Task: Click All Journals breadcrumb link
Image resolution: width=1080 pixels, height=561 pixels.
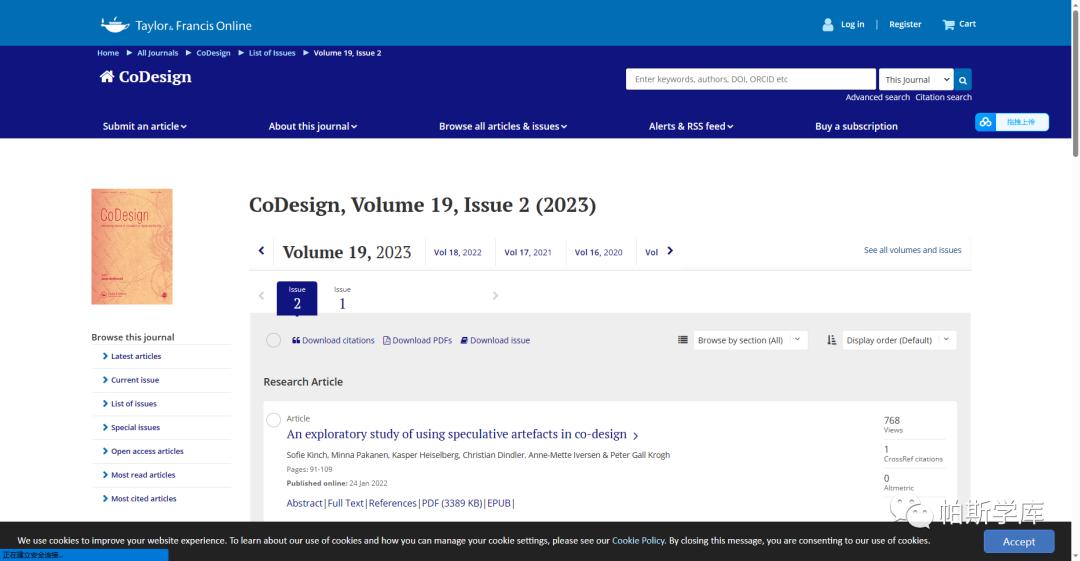Action: [158, 53]
